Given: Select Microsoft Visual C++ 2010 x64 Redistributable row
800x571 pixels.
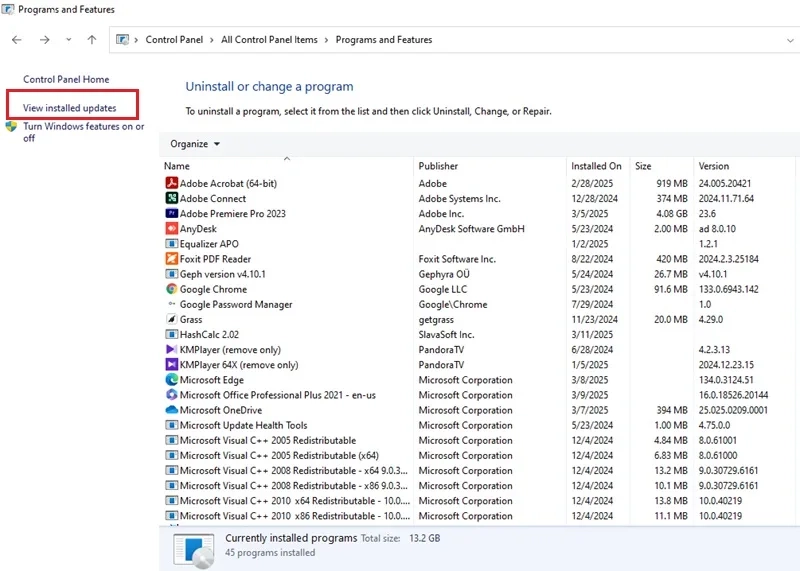Looking at the screenshot, I should click(477, 501).
